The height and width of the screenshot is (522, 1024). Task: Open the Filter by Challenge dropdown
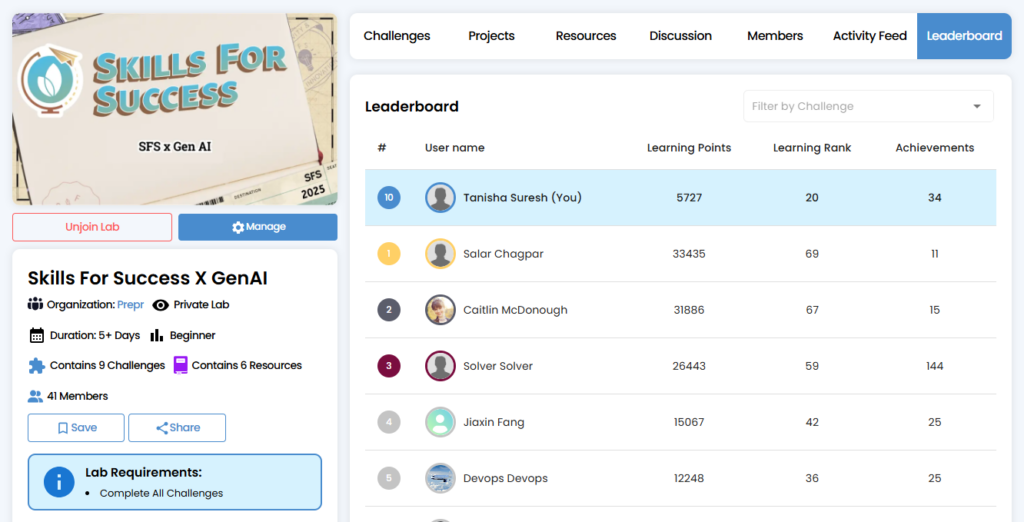point(868,106)
